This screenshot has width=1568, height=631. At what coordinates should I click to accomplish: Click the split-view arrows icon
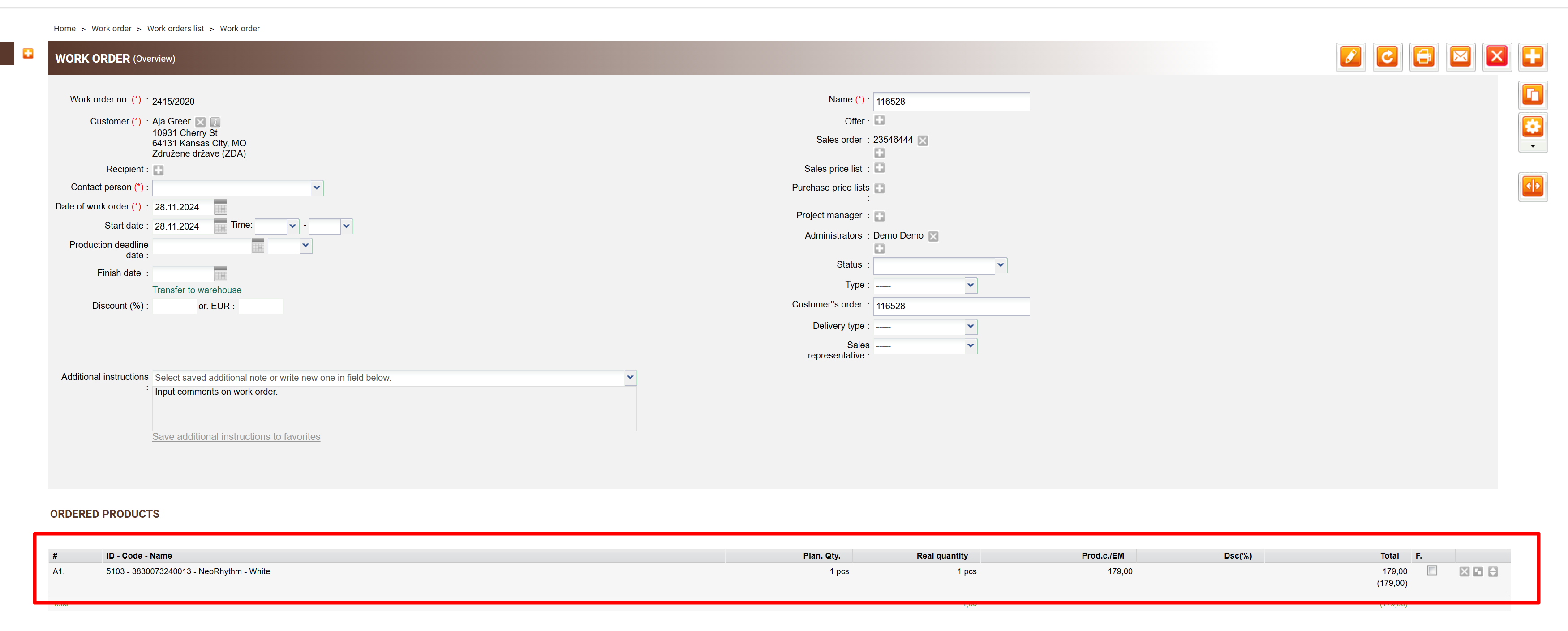(x=1532, y=186)
